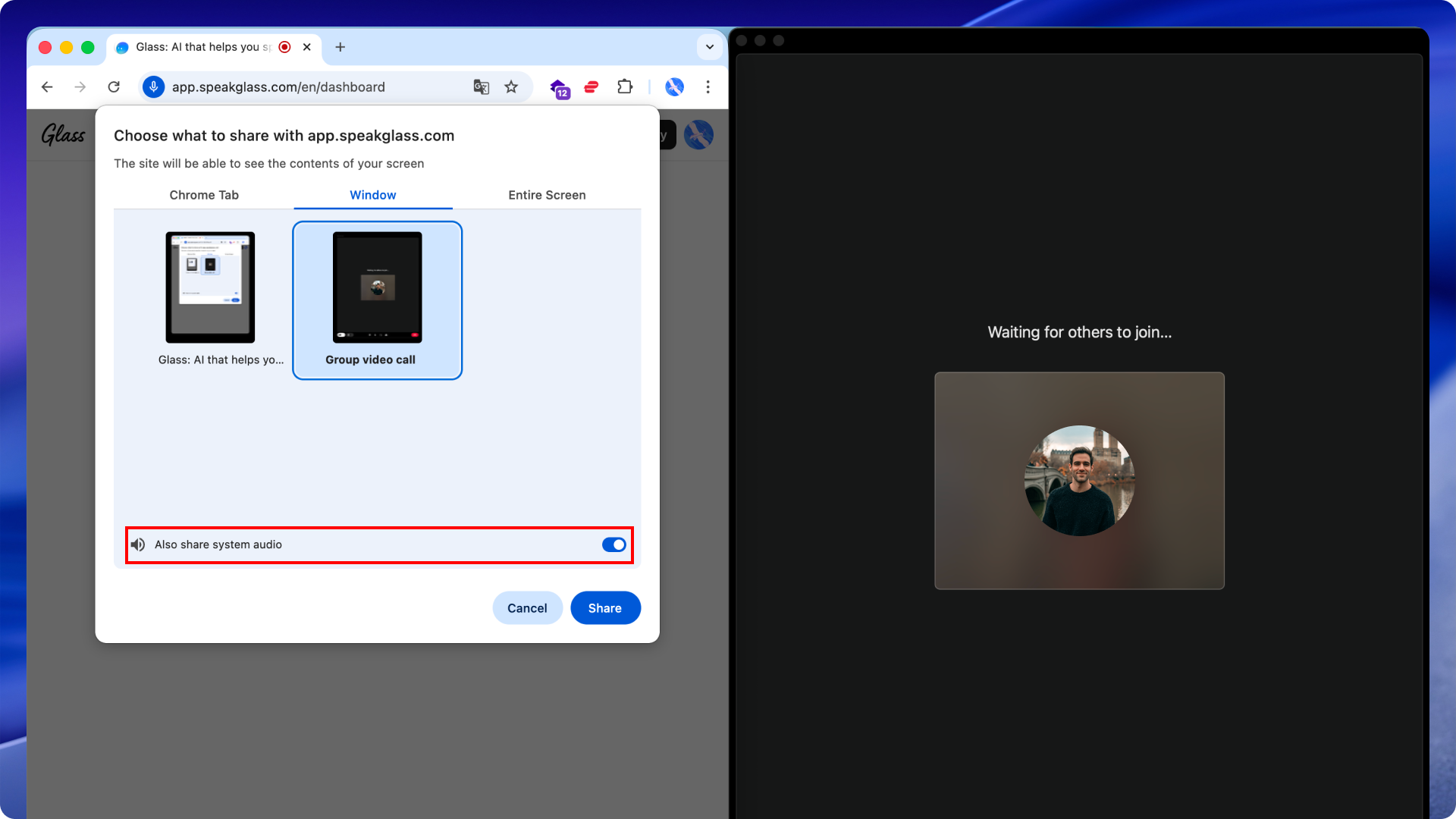
Task: Click the purple extension with 12 badge
Action: pos(559,88)
